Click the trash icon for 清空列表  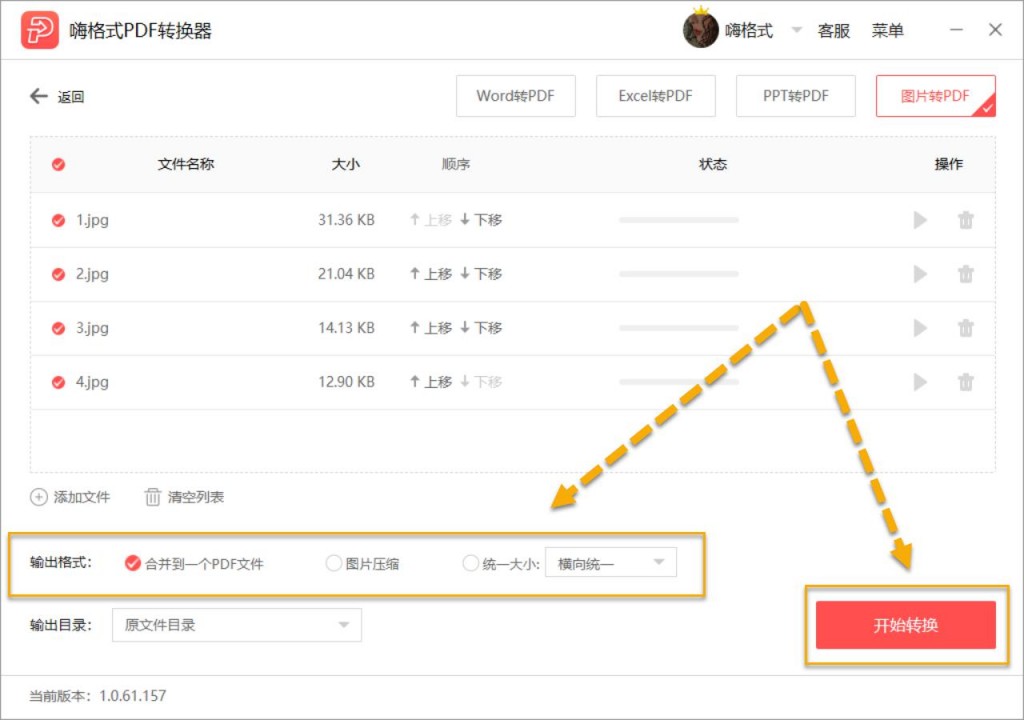pyautogui.click(x=152, y=497)
